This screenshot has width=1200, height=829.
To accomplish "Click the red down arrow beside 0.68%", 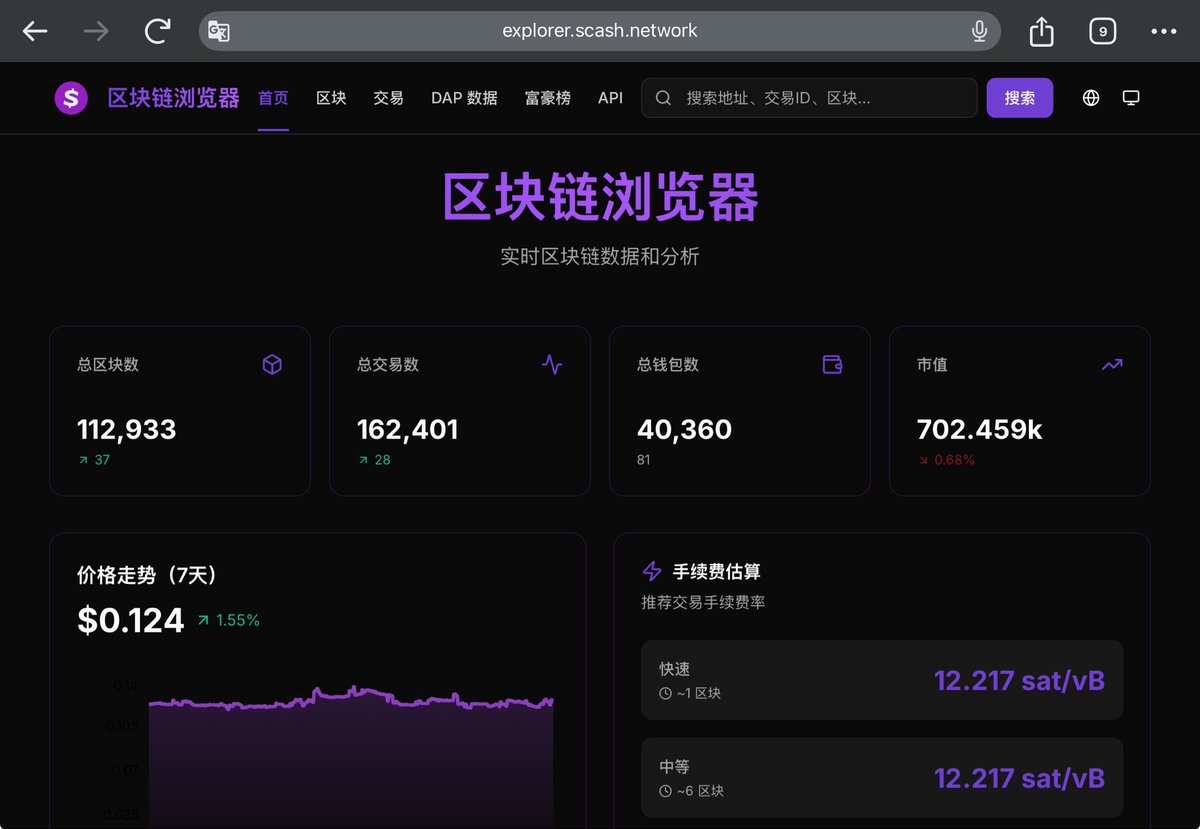I will [923, 460].
